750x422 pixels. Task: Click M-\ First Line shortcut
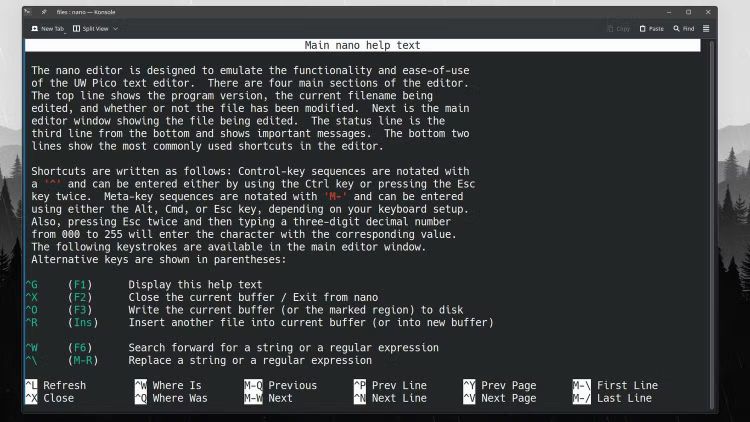tap(615, 385)
